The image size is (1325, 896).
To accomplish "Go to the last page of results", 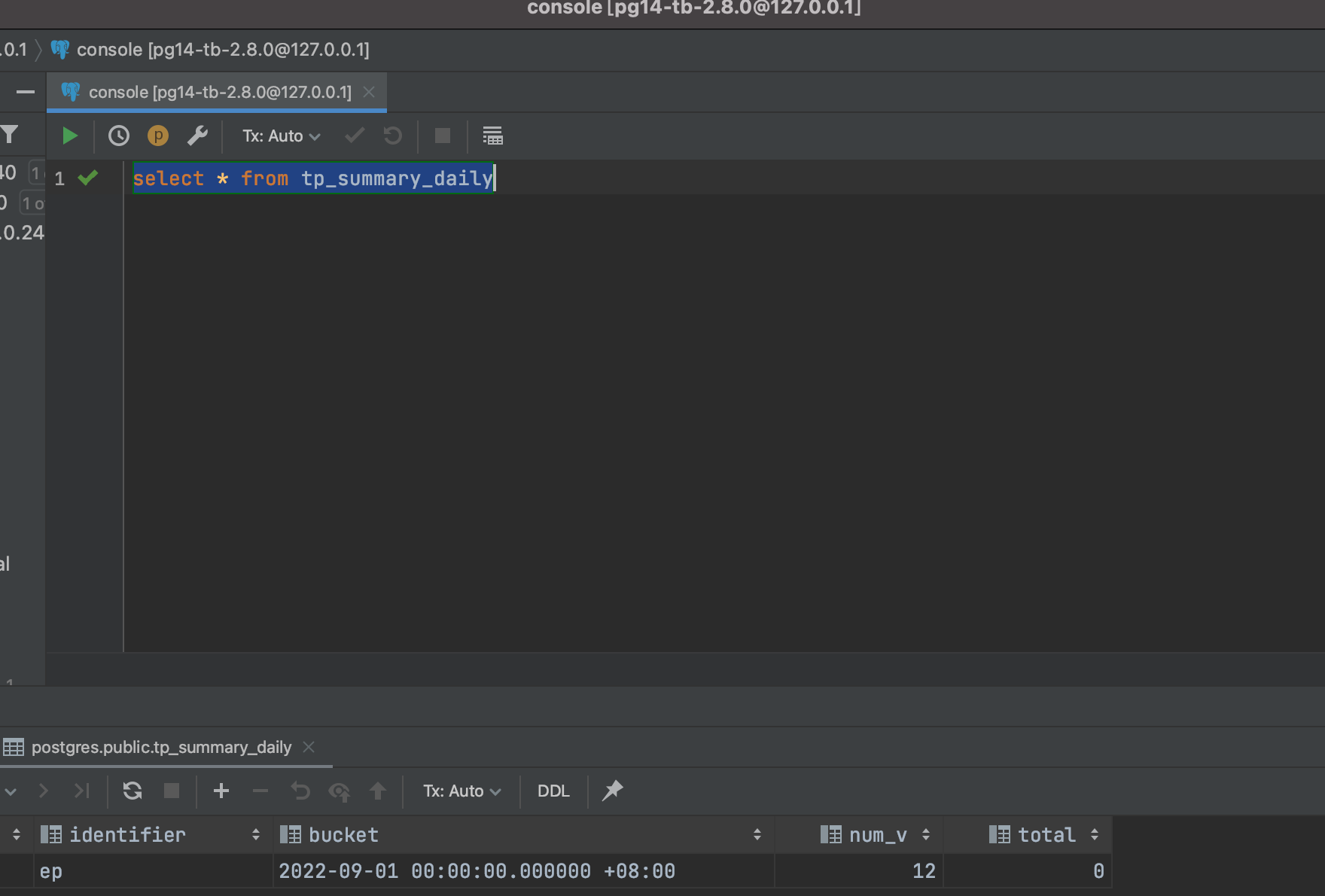I will [x=82, y=791].
